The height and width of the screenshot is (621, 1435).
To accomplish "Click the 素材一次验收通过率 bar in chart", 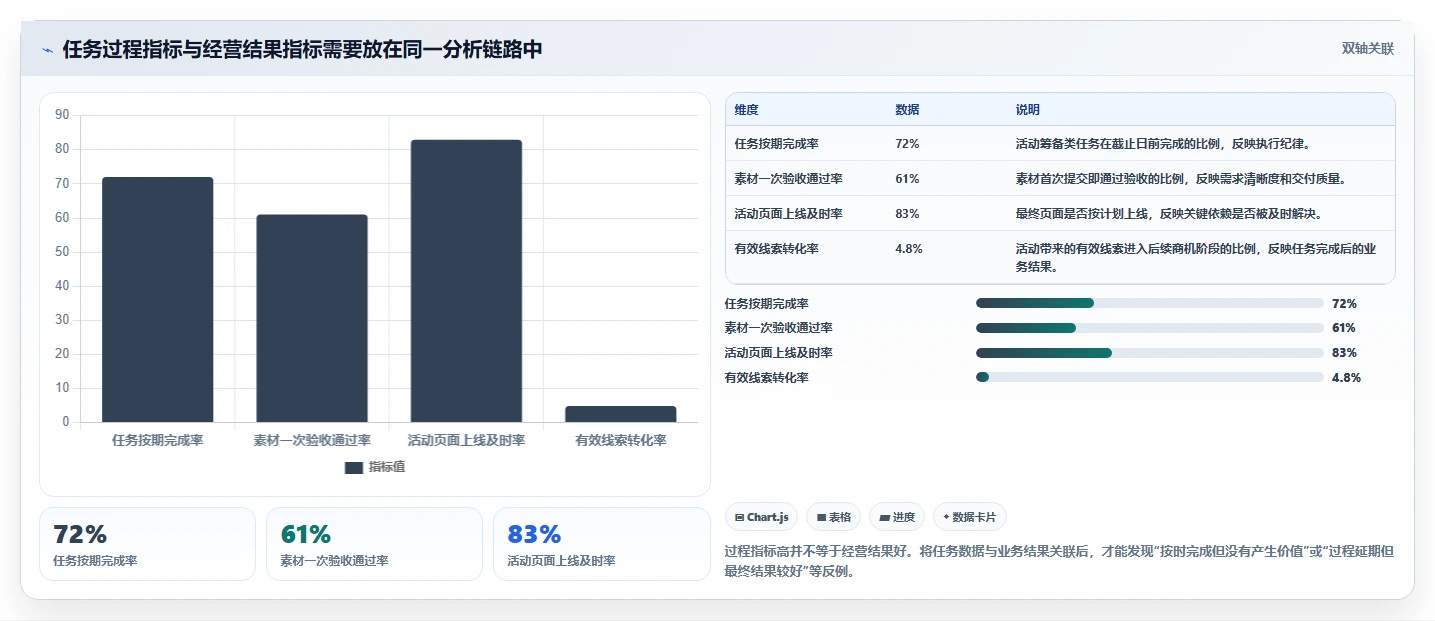I will coord(312,318).
